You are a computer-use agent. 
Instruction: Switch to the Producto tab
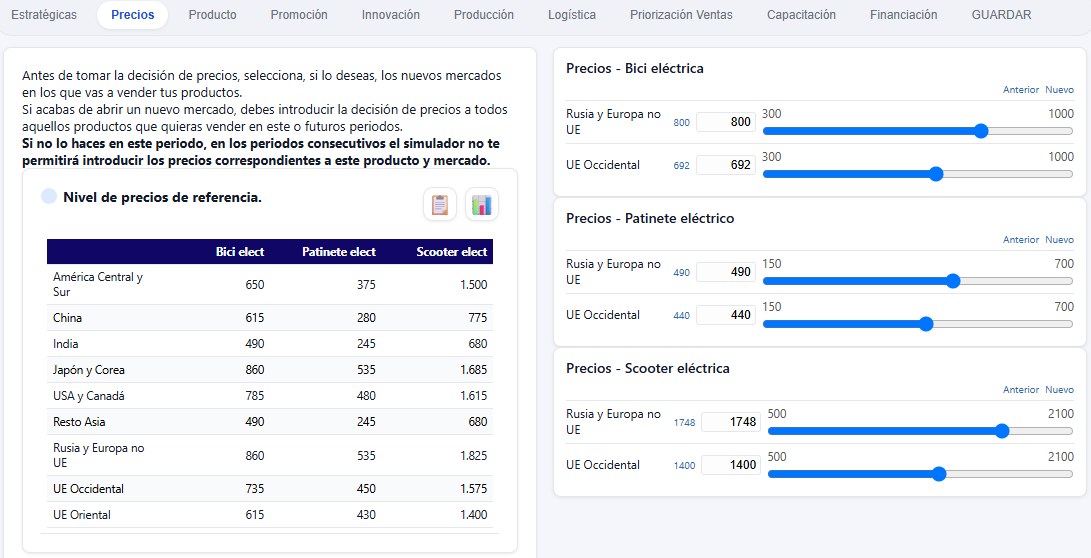(212, 15)
